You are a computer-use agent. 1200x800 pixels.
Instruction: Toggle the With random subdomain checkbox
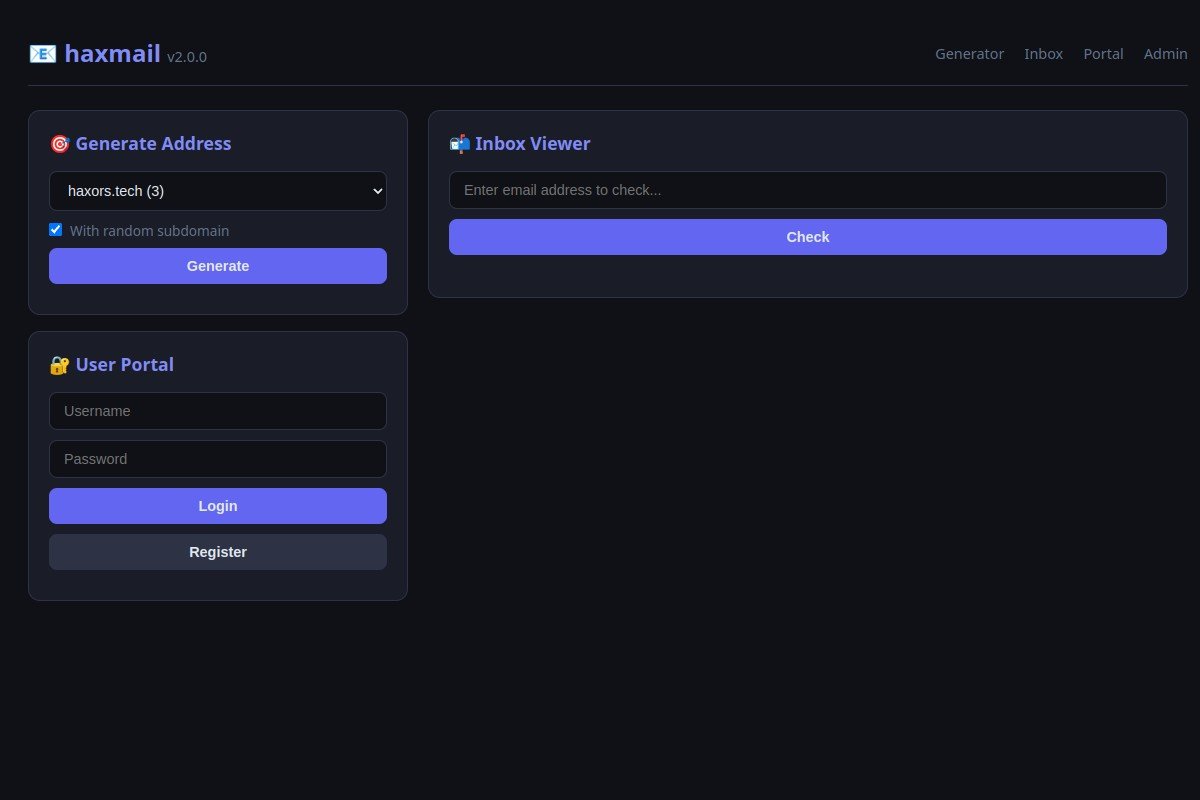(x=56, y=230)
